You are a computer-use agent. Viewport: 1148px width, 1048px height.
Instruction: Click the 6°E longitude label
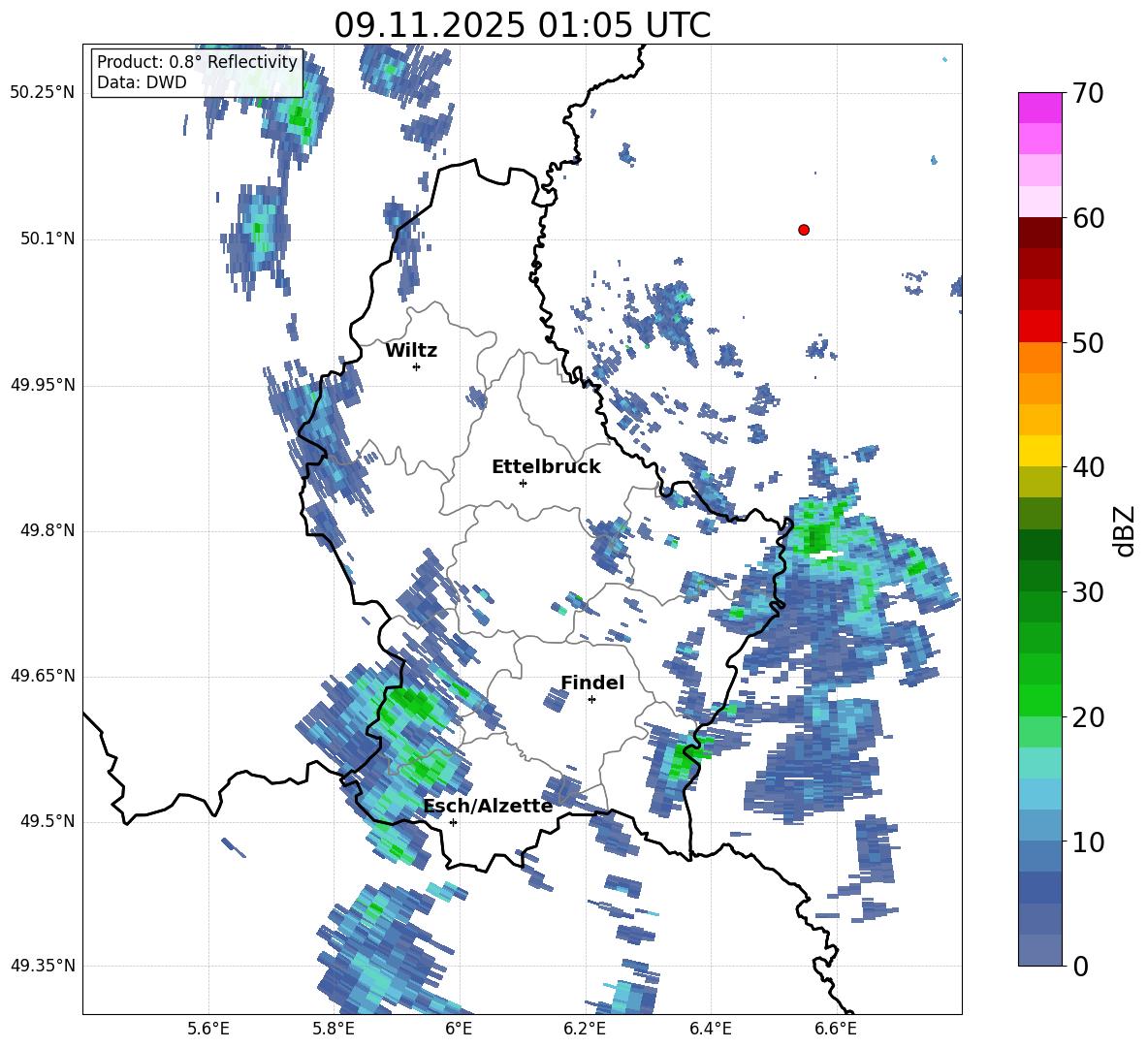(459, 1029)
